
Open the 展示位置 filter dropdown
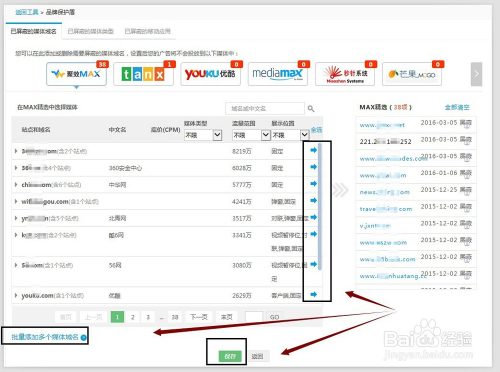(290, 135)
